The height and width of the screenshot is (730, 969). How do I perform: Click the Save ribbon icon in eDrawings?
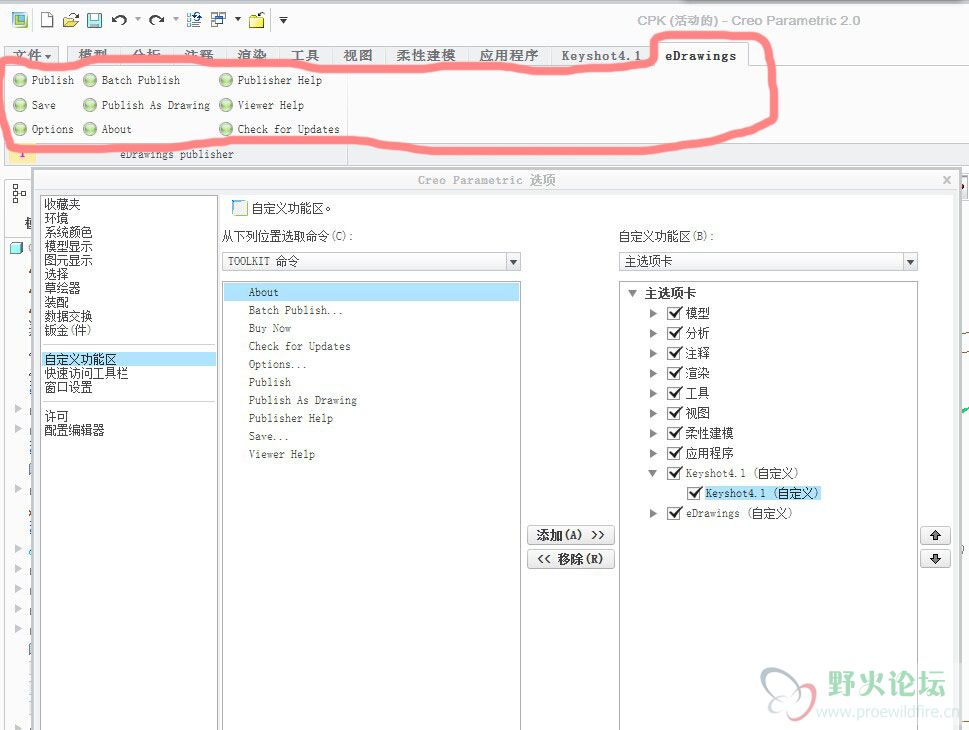(20, 105)
